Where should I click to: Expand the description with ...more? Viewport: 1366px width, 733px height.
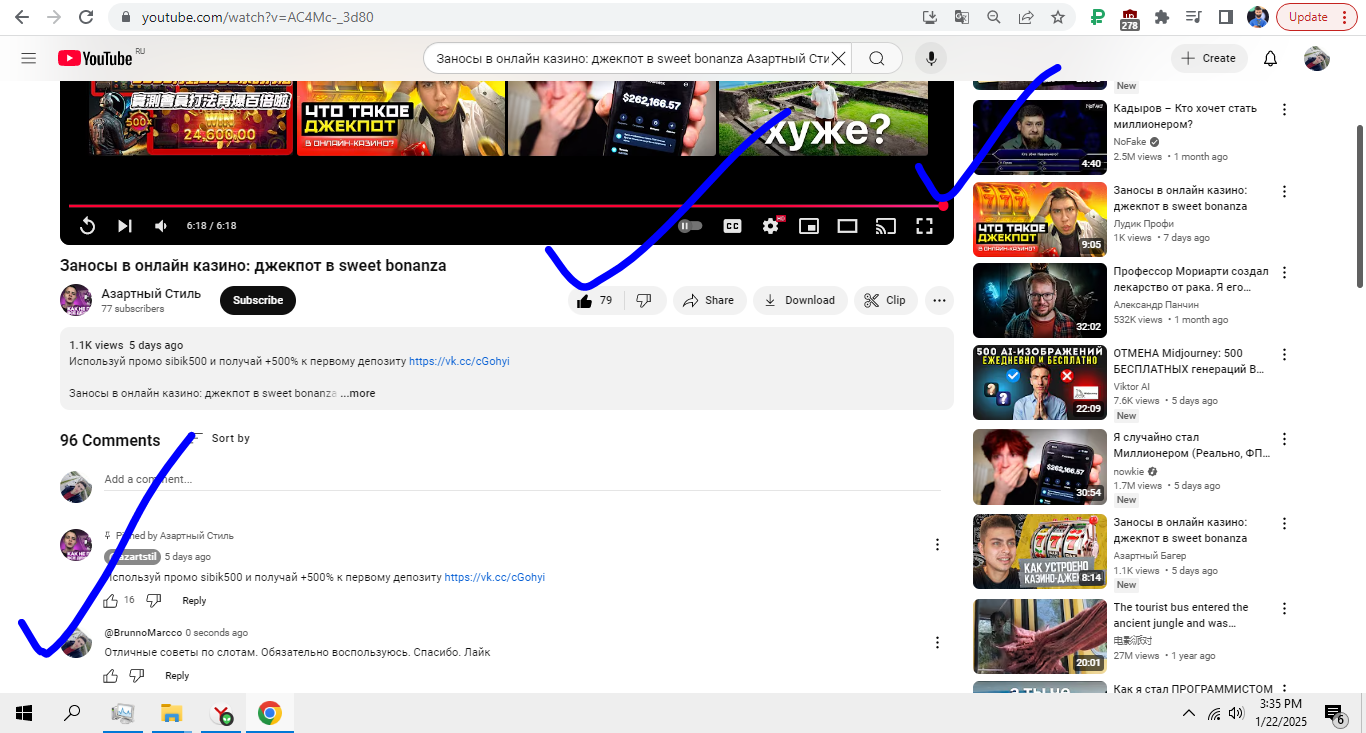pyautogui.click(x=357, y=393)
